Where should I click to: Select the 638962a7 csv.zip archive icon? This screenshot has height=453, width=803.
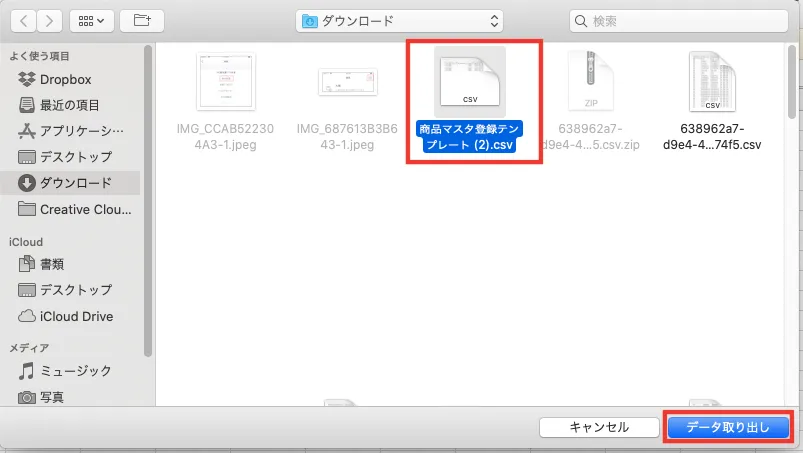590,81
